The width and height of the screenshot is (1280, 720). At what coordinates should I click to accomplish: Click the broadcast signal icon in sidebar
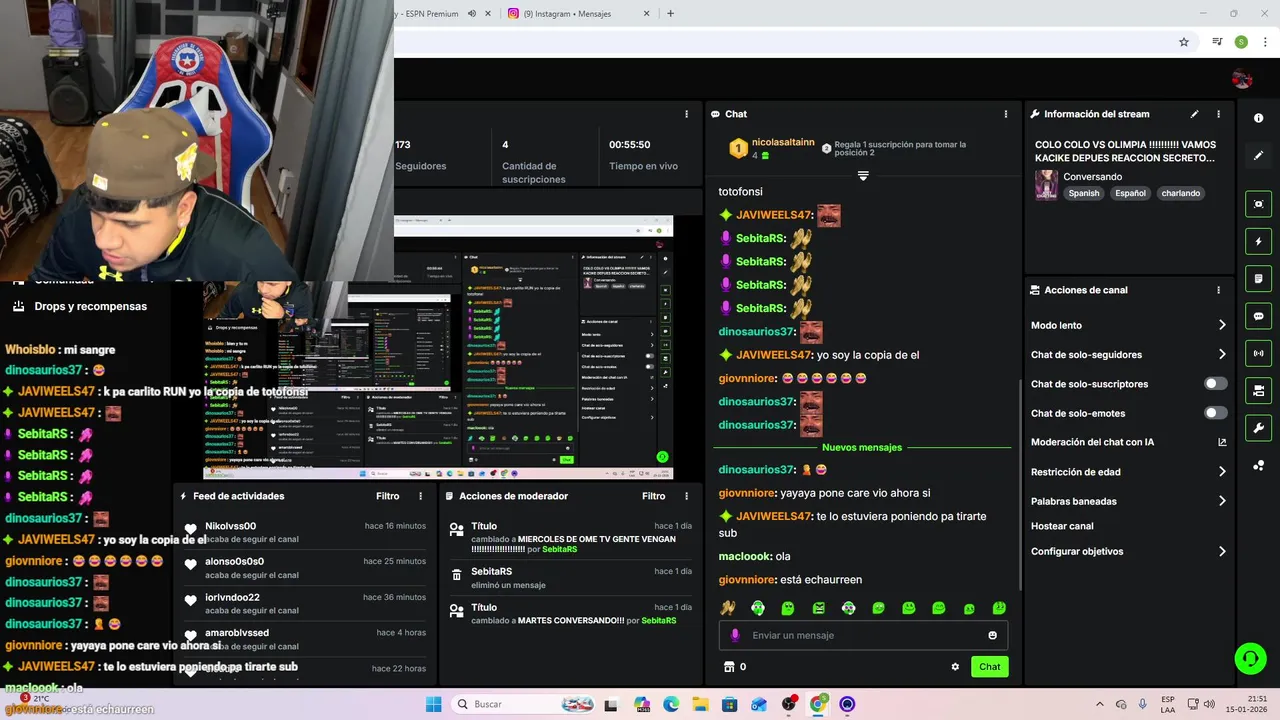1258,353
